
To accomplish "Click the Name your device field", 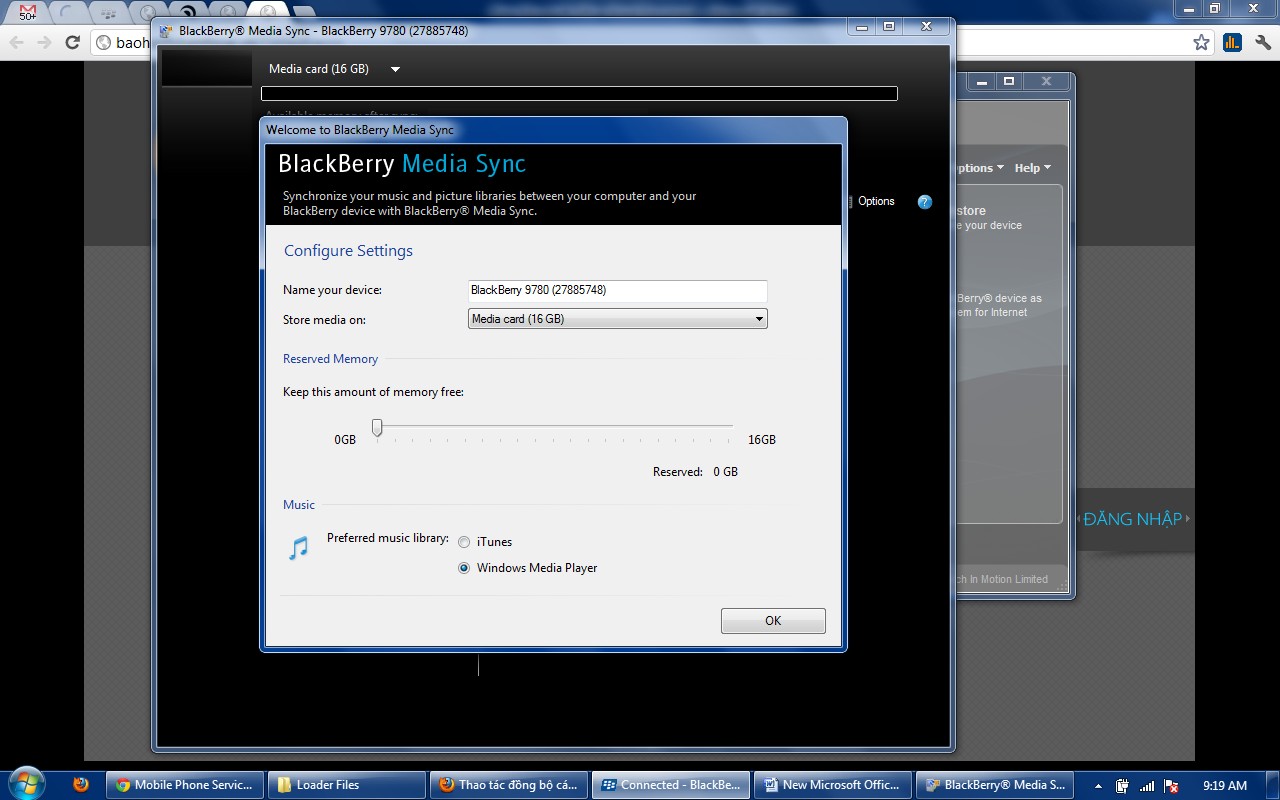I will (x=618, y=290).
